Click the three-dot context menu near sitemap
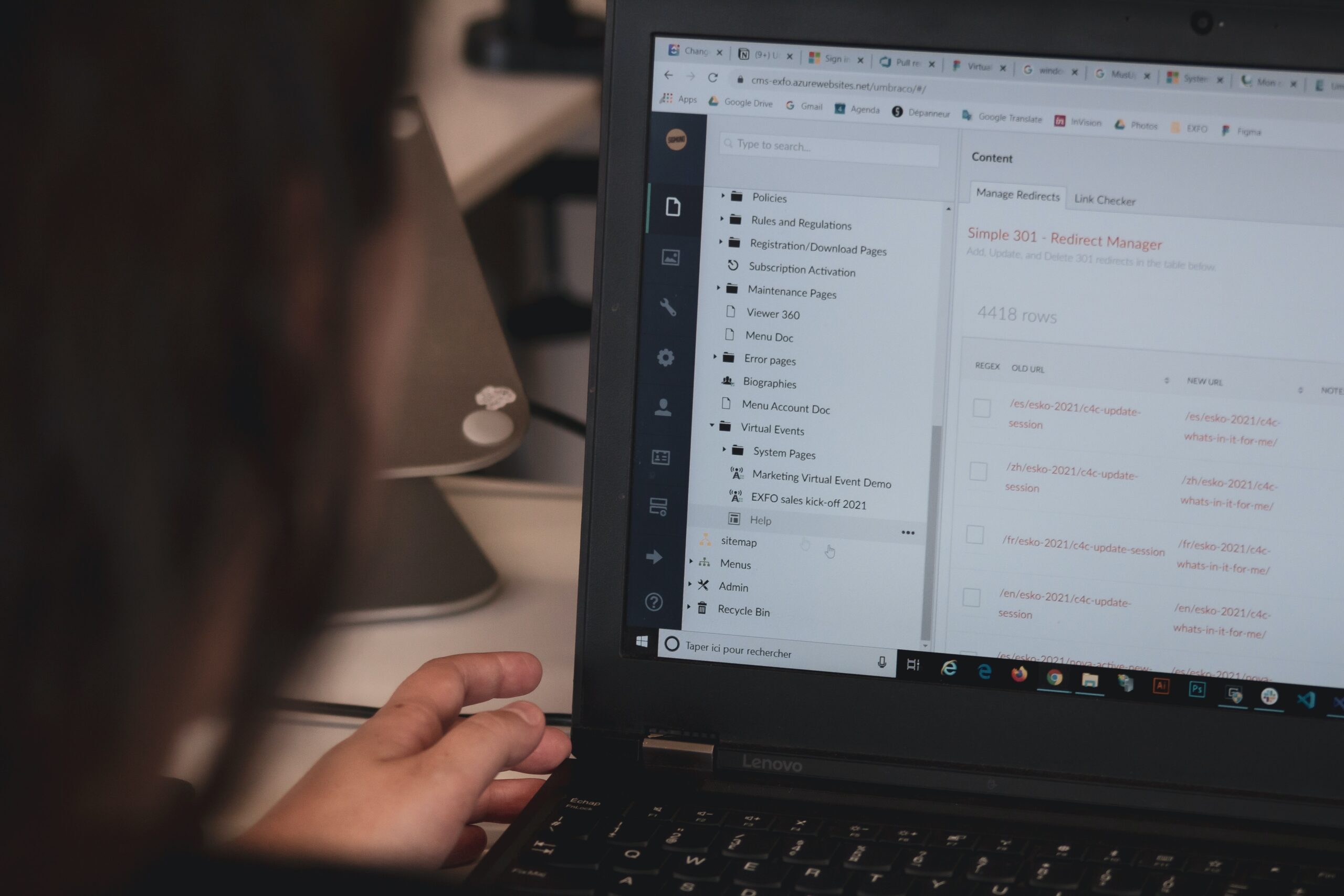Viewport: 1344px width, 896px height. pos(907,532)
